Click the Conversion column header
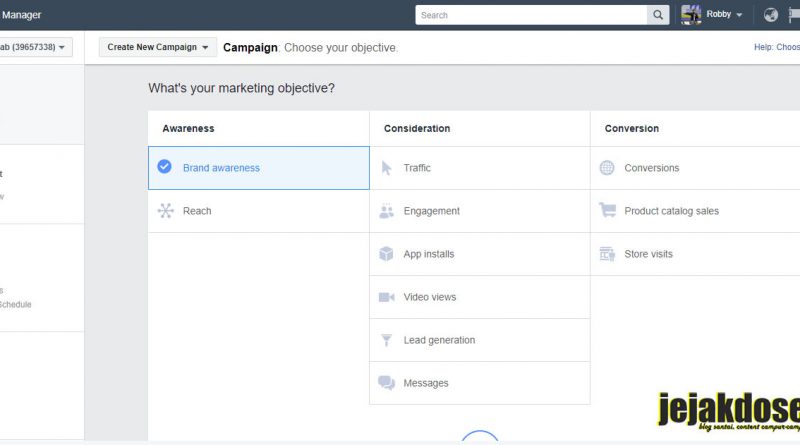Image resolution: width=800 pixels, height=445 pixels. coord(632,129)
